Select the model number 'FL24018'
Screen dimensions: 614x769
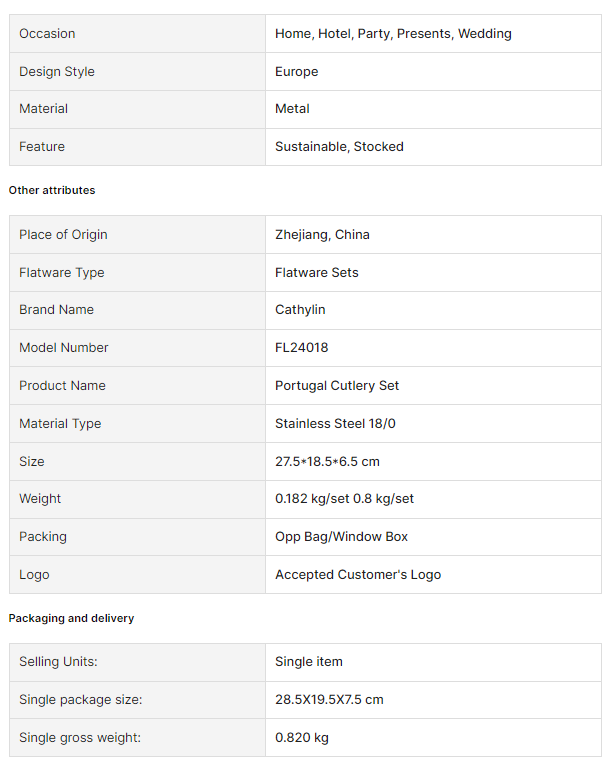(x=301, y=348)
